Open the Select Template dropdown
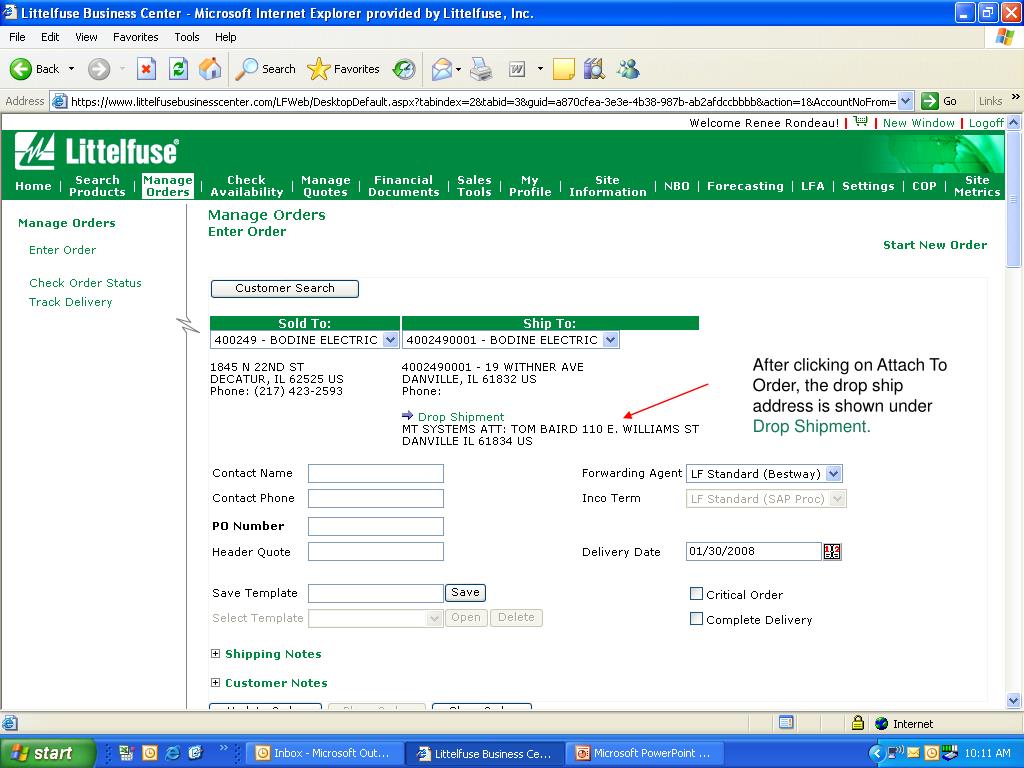The height and width of the screenshot is (768, 1024). point(434,618)
